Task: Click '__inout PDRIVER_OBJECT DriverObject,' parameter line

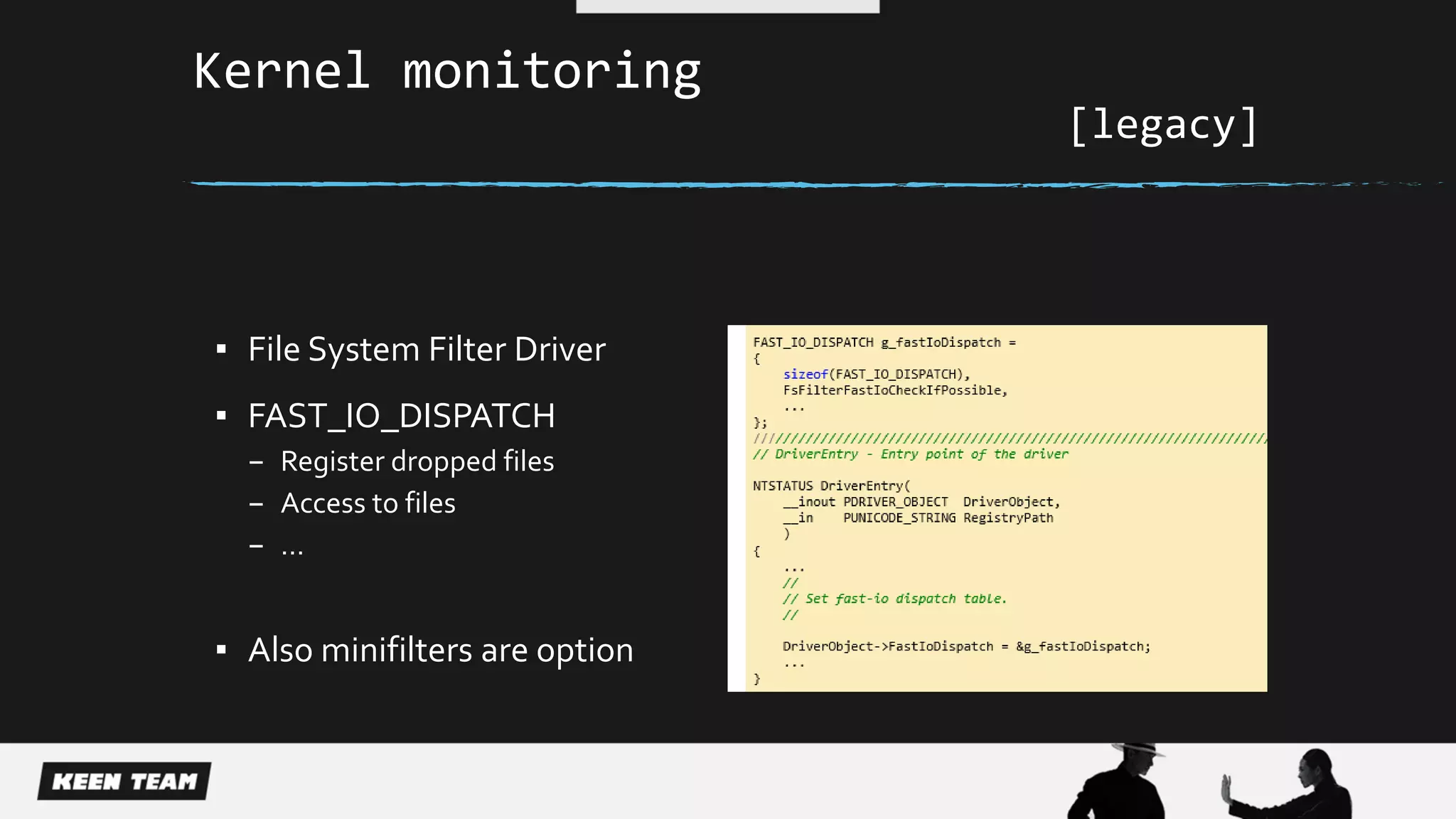Action: click(921, 502)
